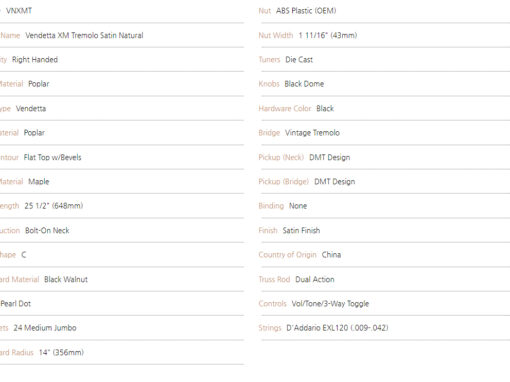
Task: Click the Country of Origin label
Action: point(287,255)
